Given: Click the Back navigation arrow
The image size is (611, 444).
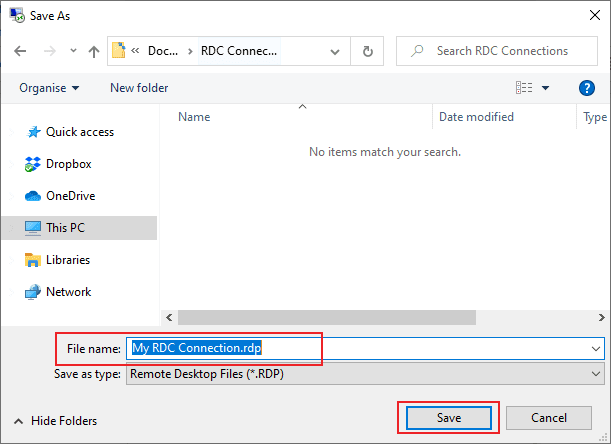Looking at the screenshot, I should tap(20, 51).
